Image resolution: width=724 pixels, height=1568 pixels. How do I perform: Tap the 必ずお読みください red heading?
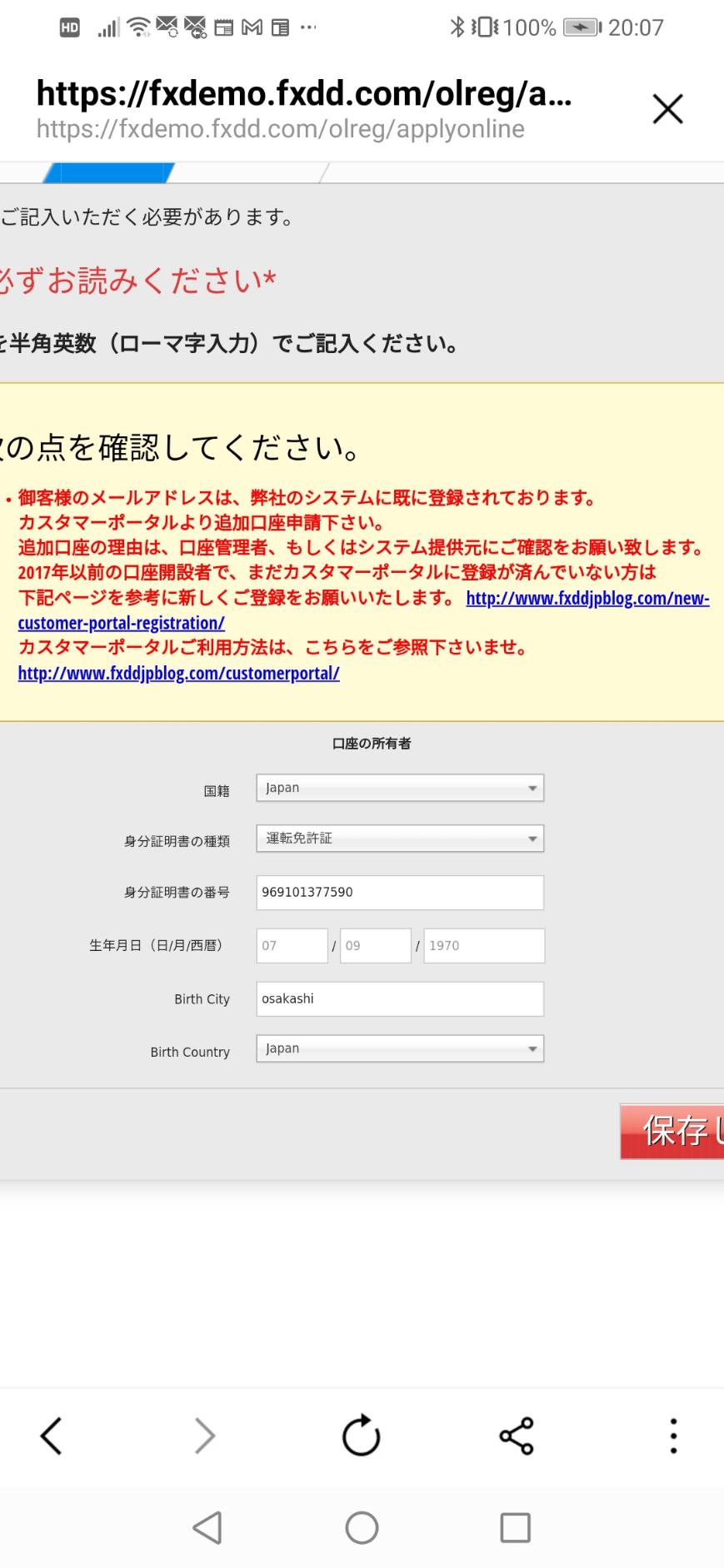click(137, 281)
